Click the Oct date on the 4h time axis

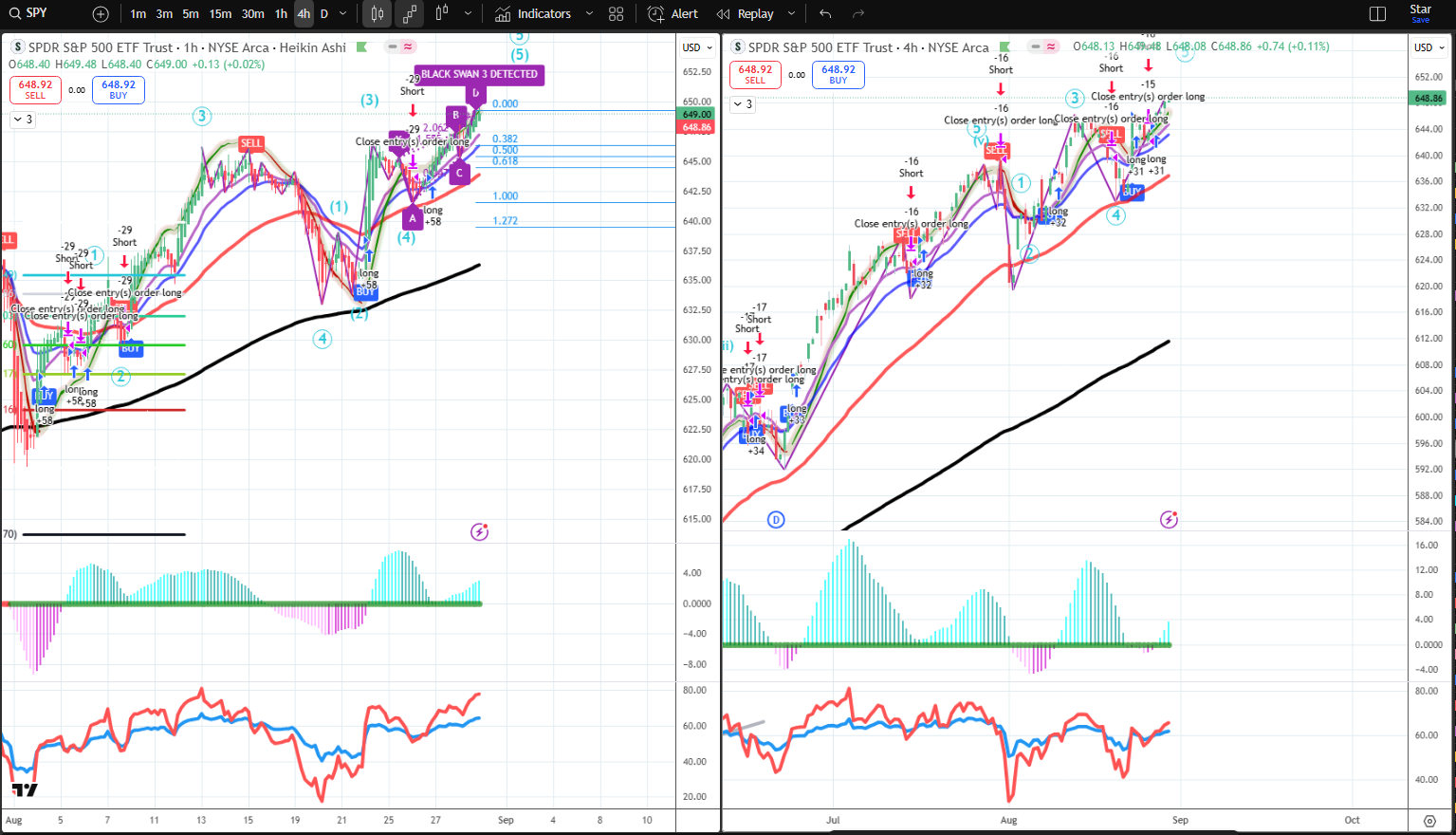(1352, 820)
